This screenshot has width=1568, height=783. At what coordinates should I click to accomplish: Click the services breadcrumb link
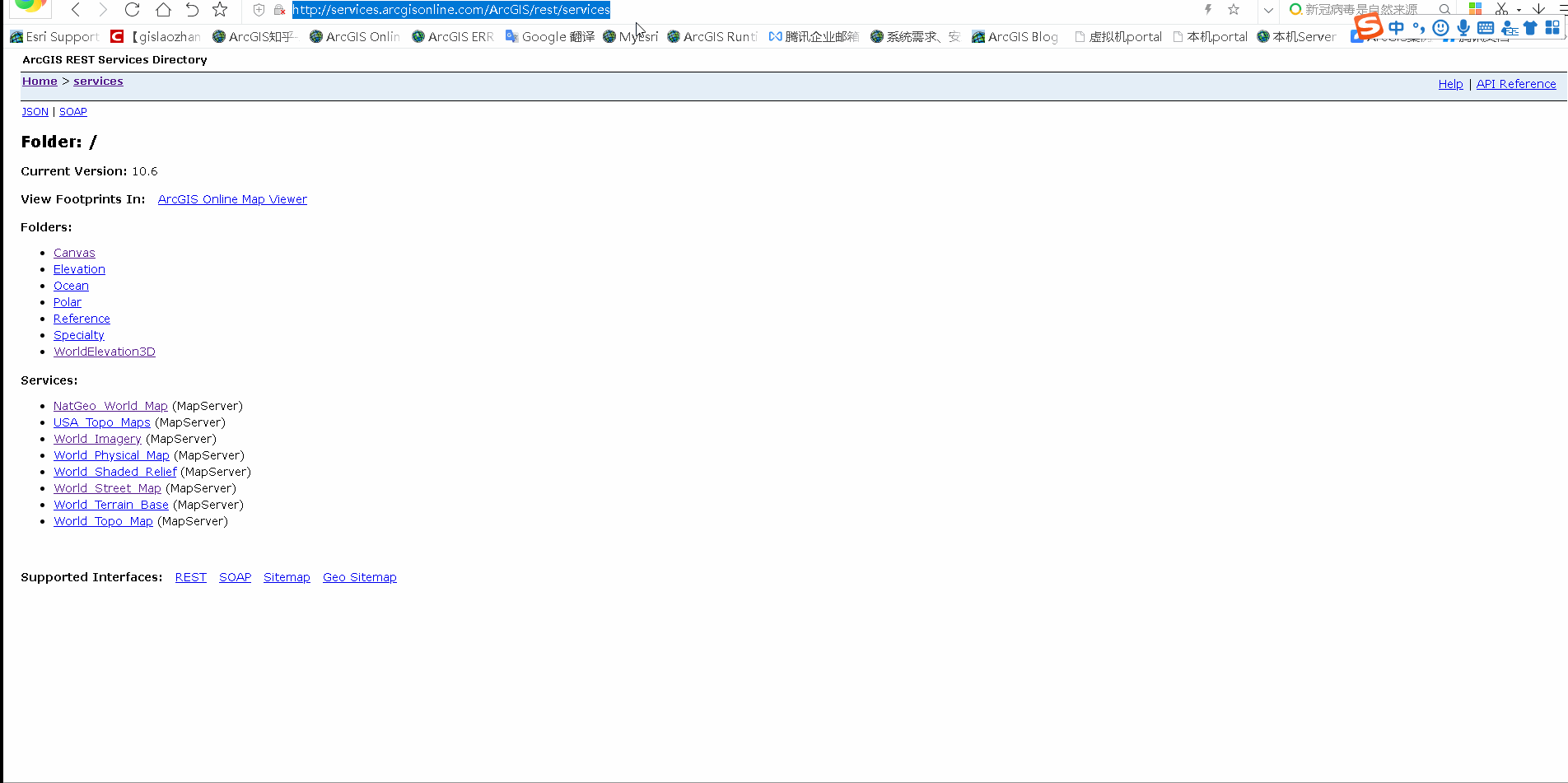tap(98, 81)
